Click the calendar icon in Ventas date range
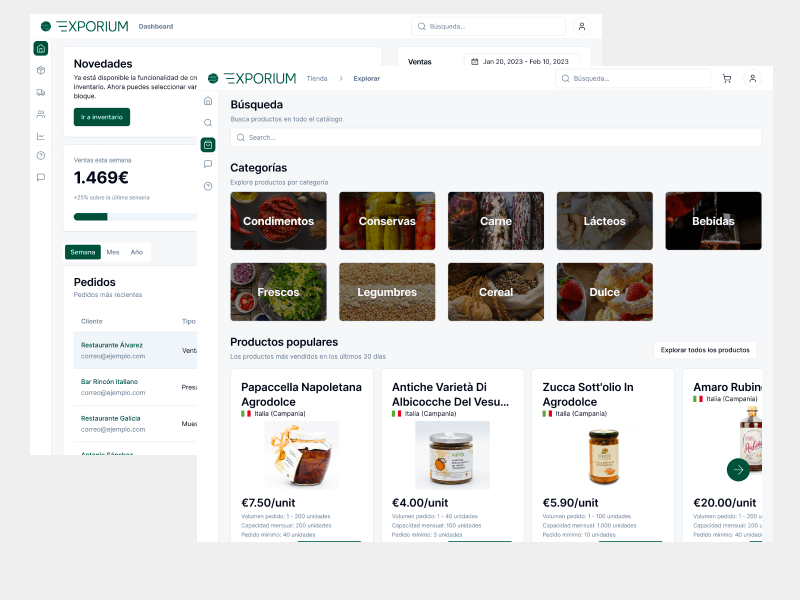The image size is (800, 600). pyautogui.click(x=474, y=62)
